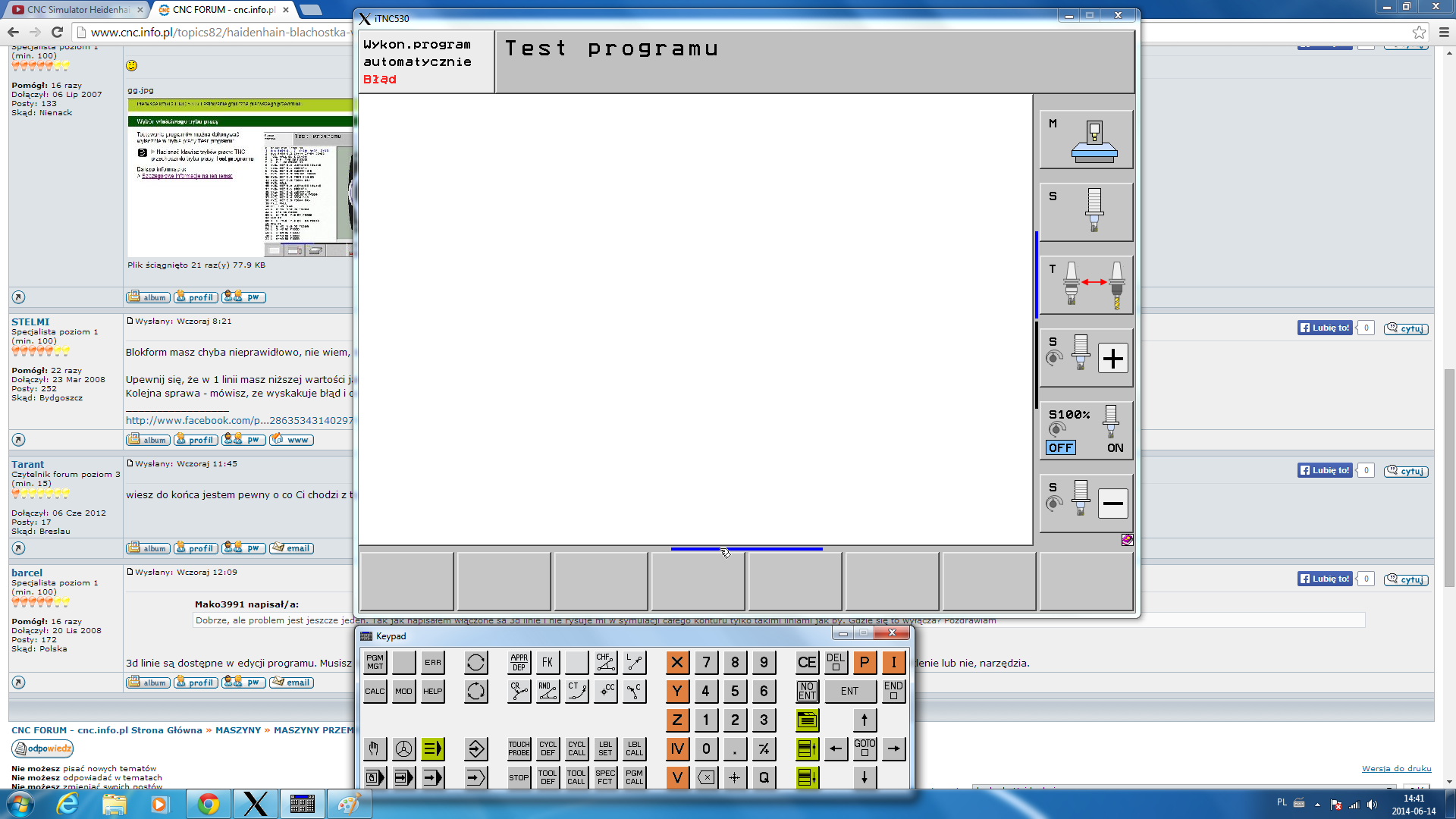Select APPR DEP approach/depart key
Image resolution: width=1456 pixels, height=819 pixels.
519,662
